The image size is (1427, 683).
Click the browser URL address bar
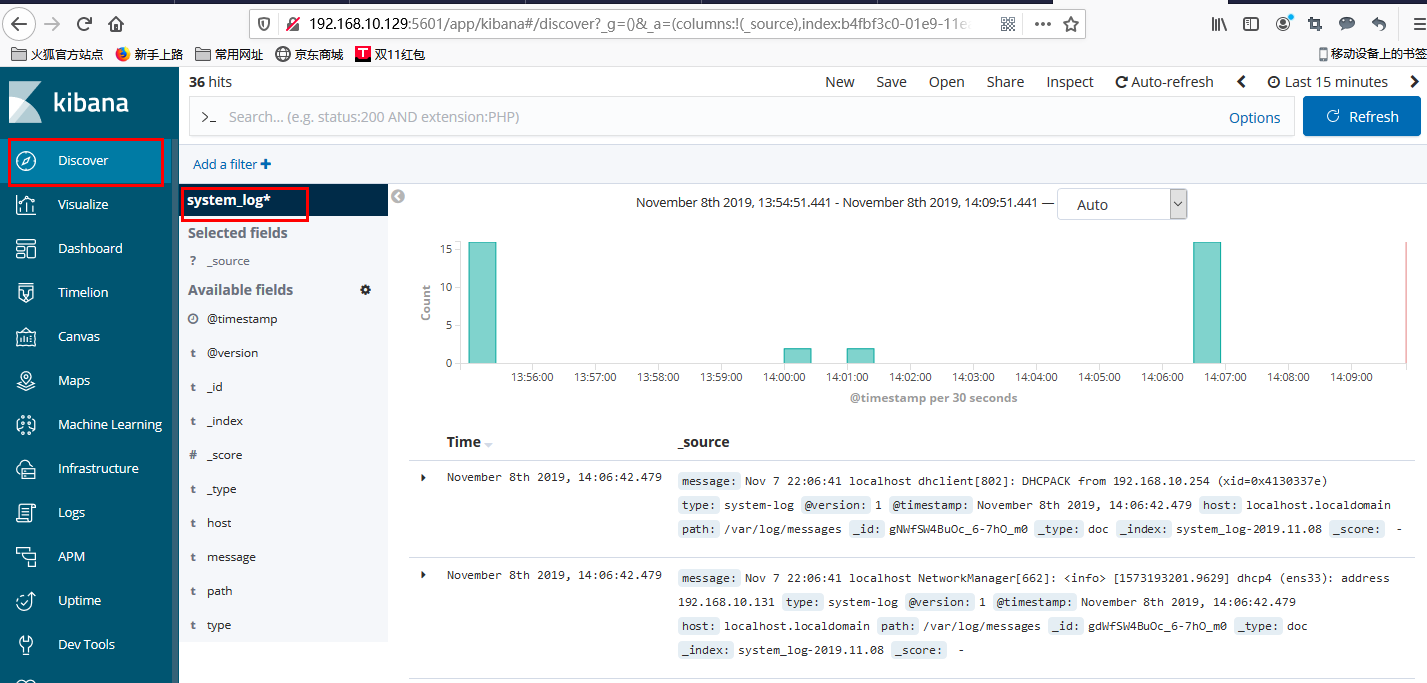coord(640,24)
